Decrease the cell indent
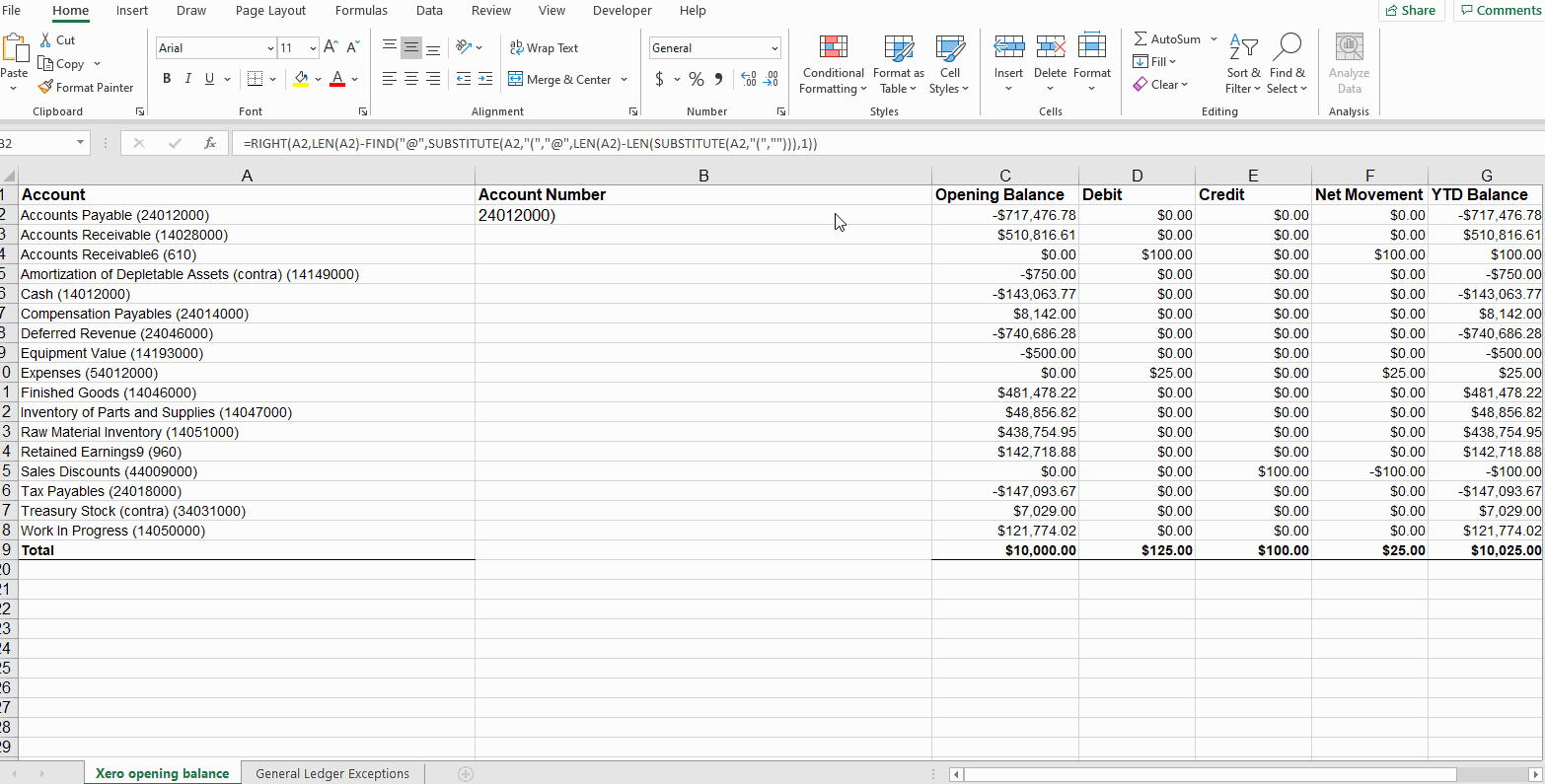 (x=464, y=79)
